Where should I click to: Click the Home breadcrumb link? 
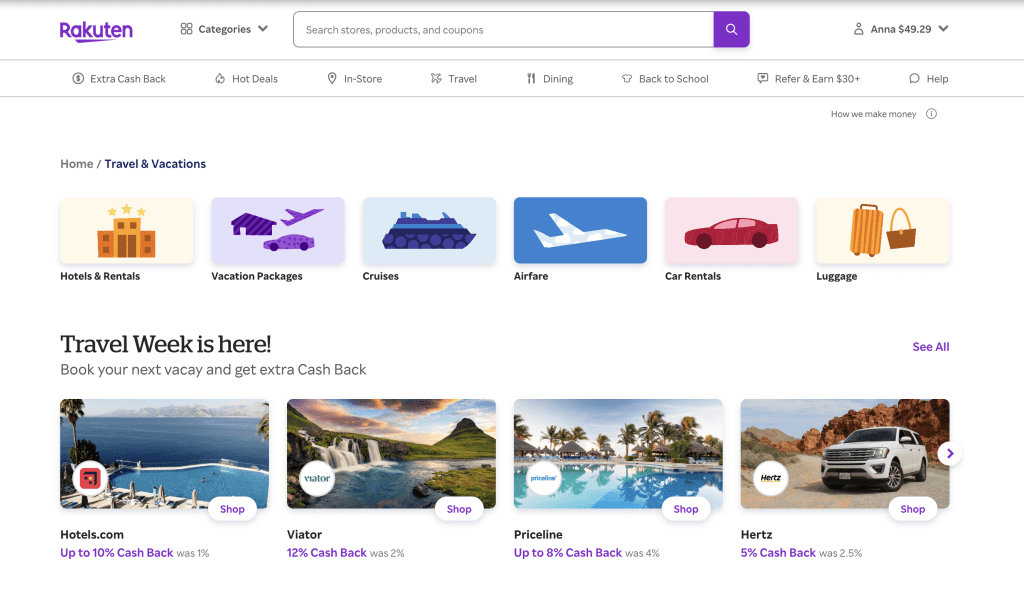tap(76, 164)
